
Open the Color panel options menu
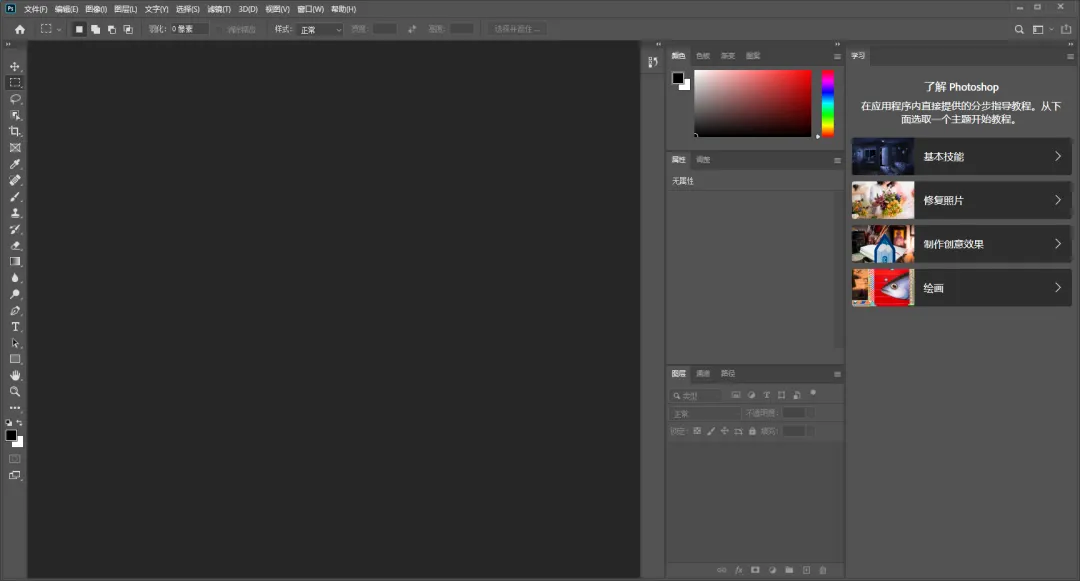(837, 56)
